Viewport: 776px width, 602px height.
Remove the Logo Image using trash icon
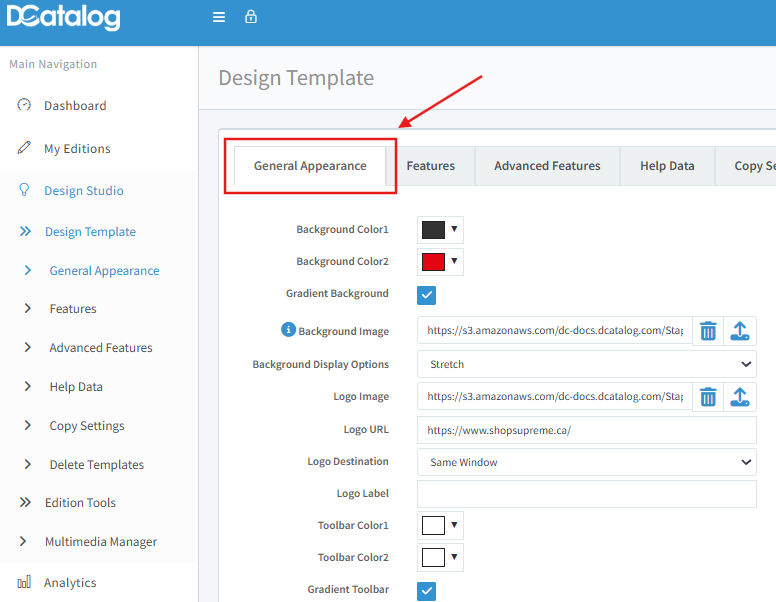coord(708,397)
